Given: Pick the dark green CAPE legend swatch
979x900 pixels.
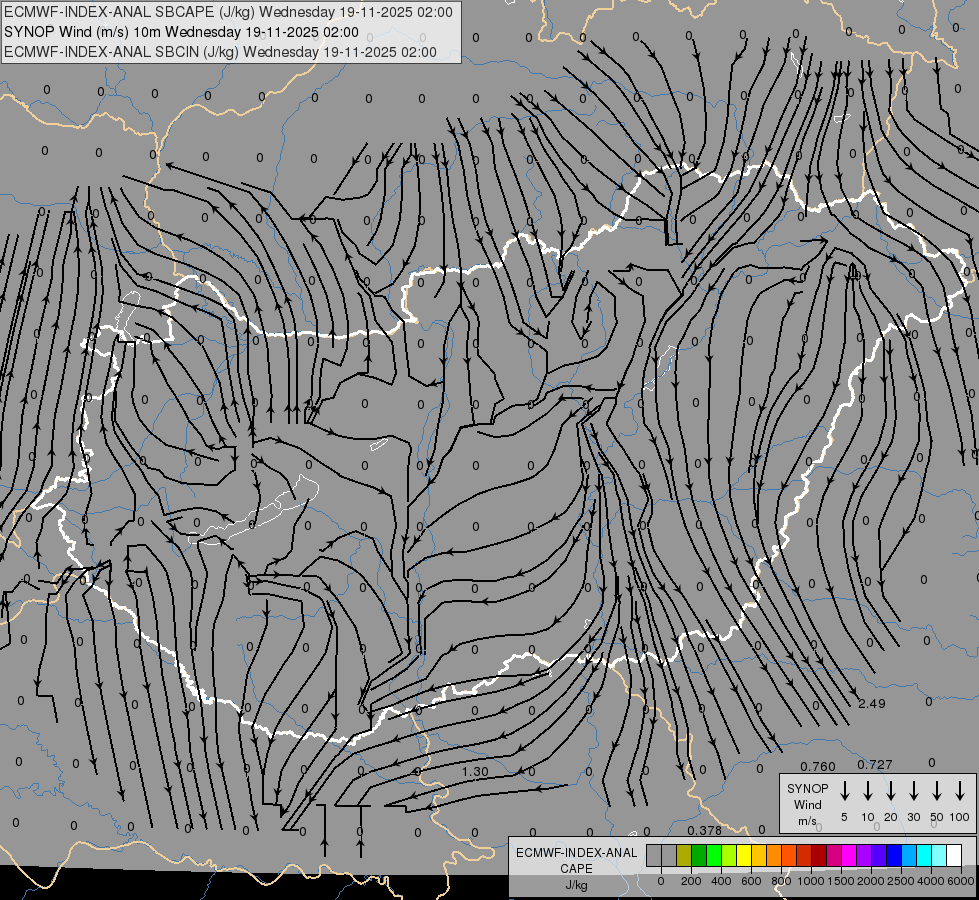Looking at the screenshot, I should tap(699, 855).
